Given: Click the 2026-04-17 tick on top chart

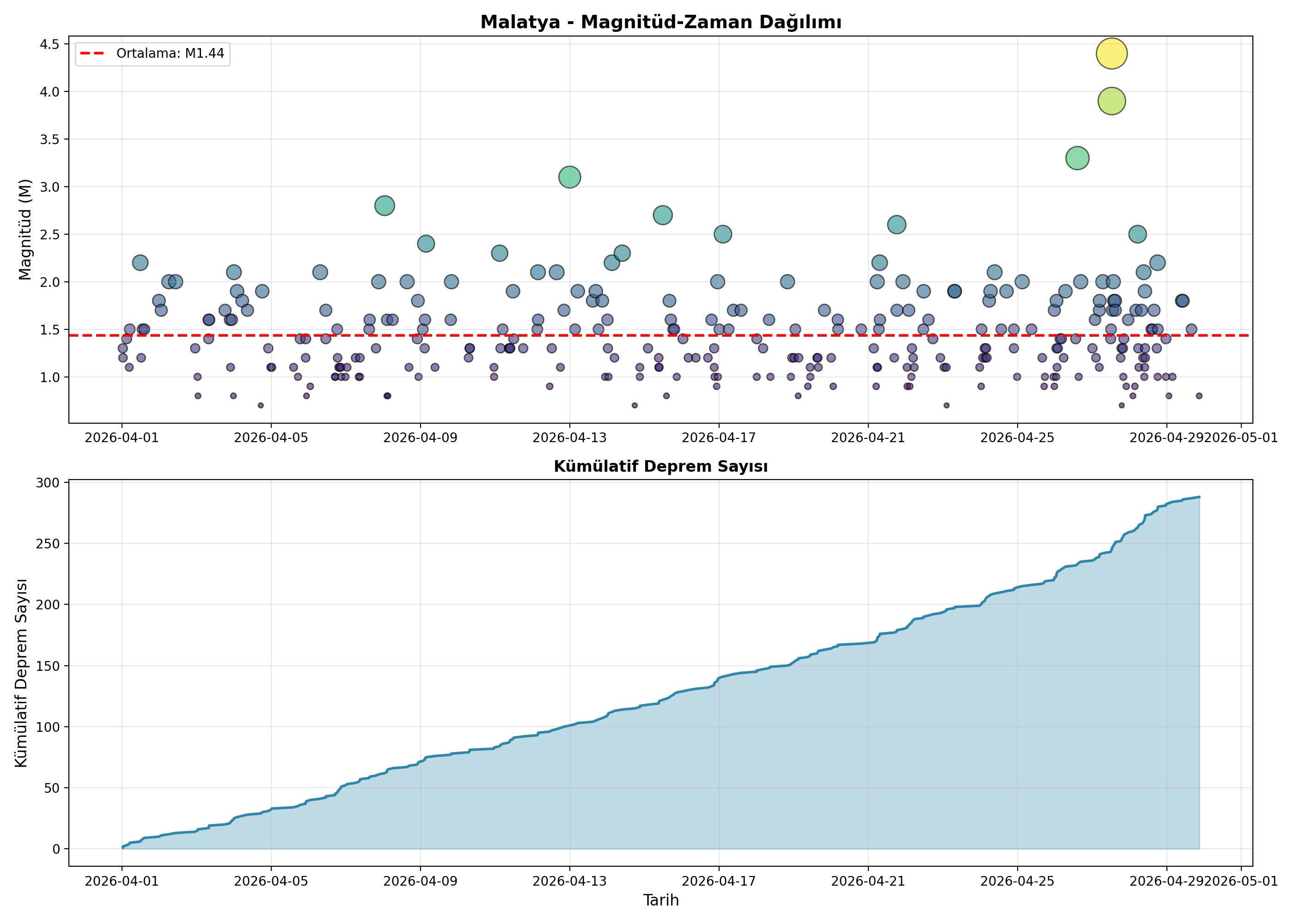Looking at the screenshot, I should click(719, 438).
